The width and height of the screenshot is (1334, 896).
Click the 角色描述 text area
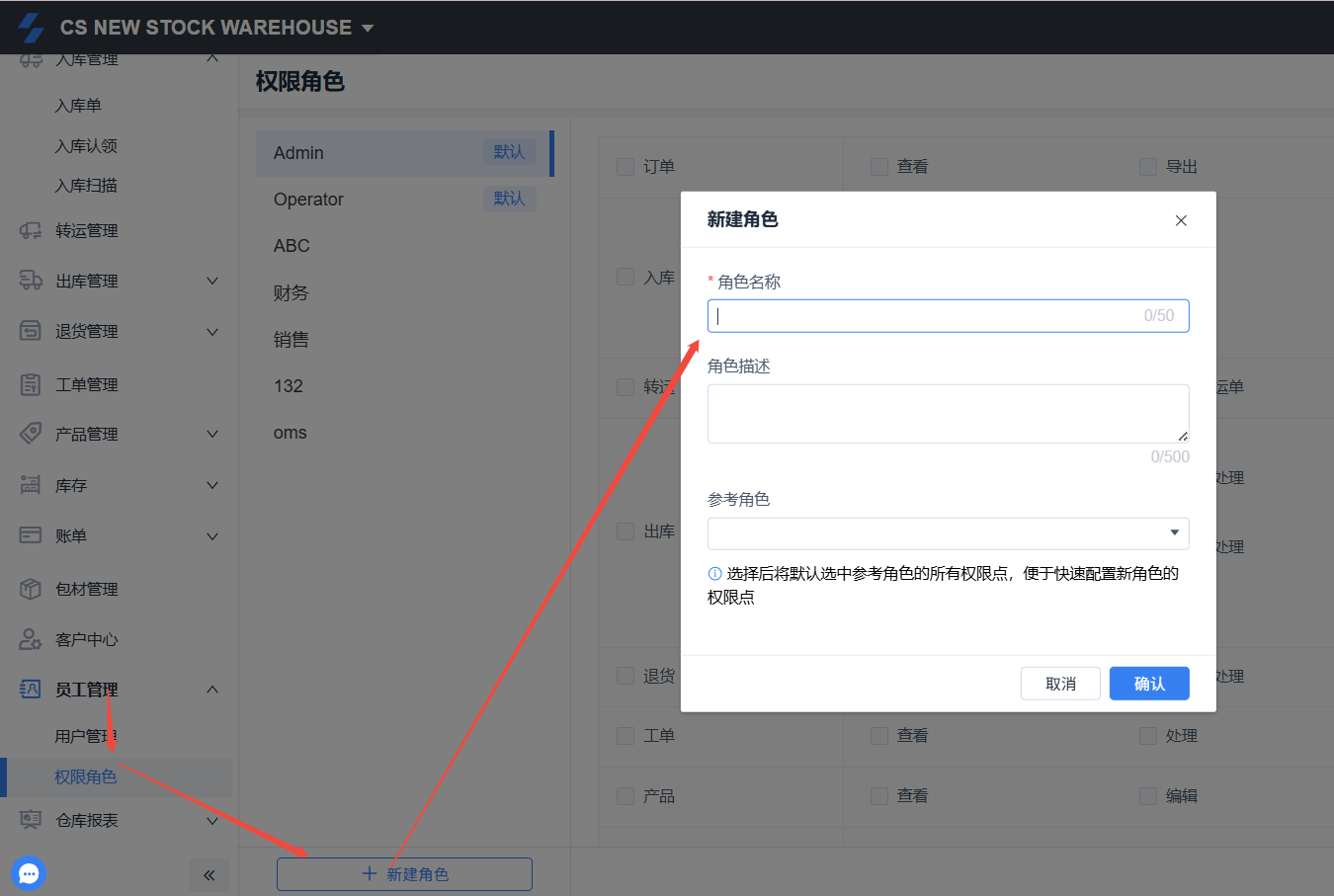coord(947,413)
